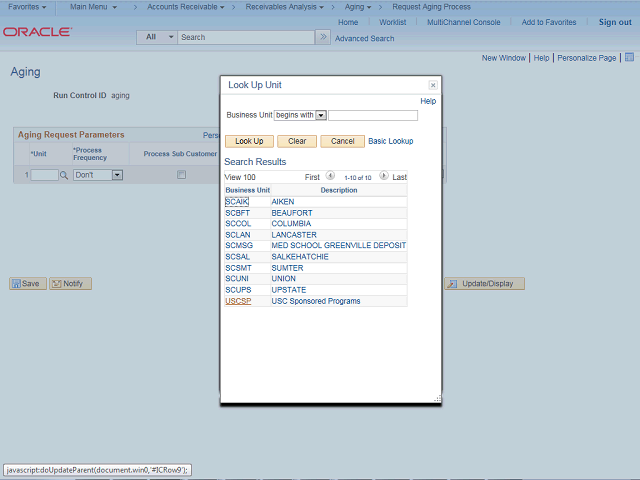Viewport: 640px width, 480px height.
Task: Open New Window link
Action: (504, 58)
